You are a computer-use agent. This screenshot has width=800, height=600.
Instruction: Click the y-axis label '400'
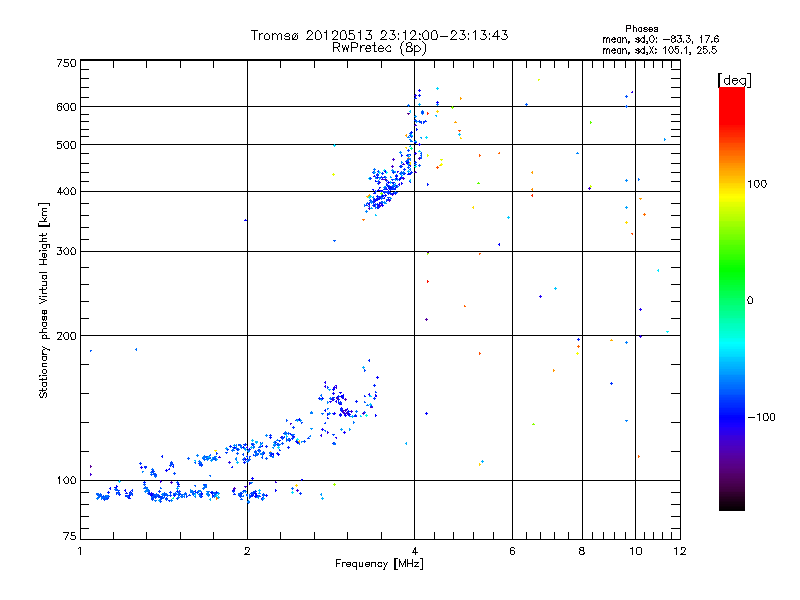tap(66, 192)
